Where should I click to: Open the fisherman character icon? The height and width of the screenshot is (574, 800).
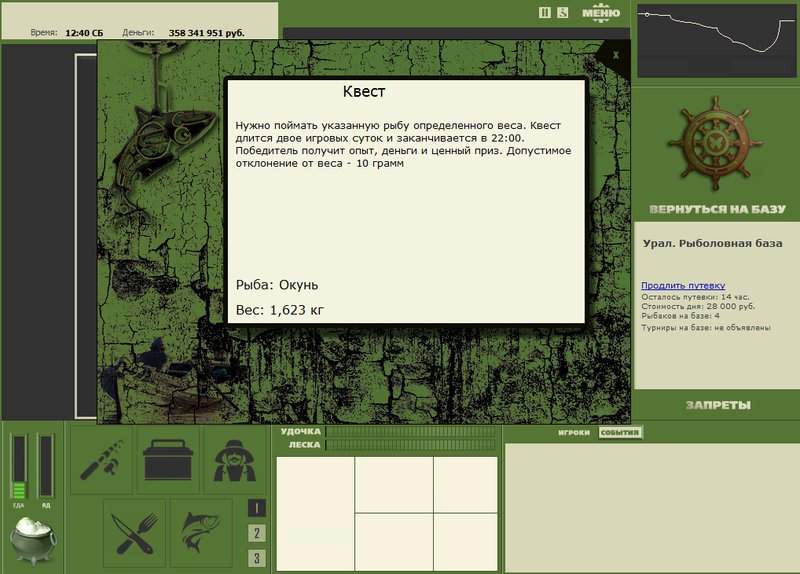pos(235,460)
